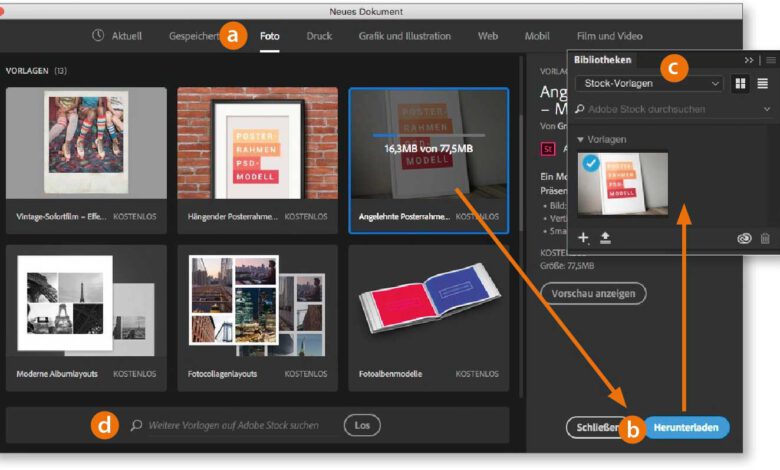Image resolution: width=780 pixels, height=470 pixels.
Task: Switch Bibliotheken panel to list view
Action: (763, 84)
